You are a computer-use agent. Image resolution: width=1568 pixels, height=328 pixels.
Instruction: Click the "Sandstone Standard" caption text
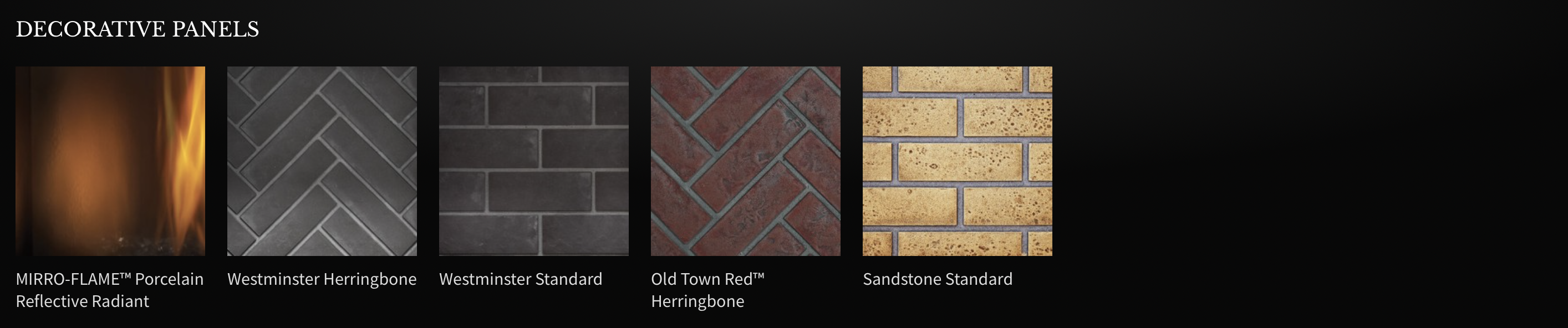[938, 279]
